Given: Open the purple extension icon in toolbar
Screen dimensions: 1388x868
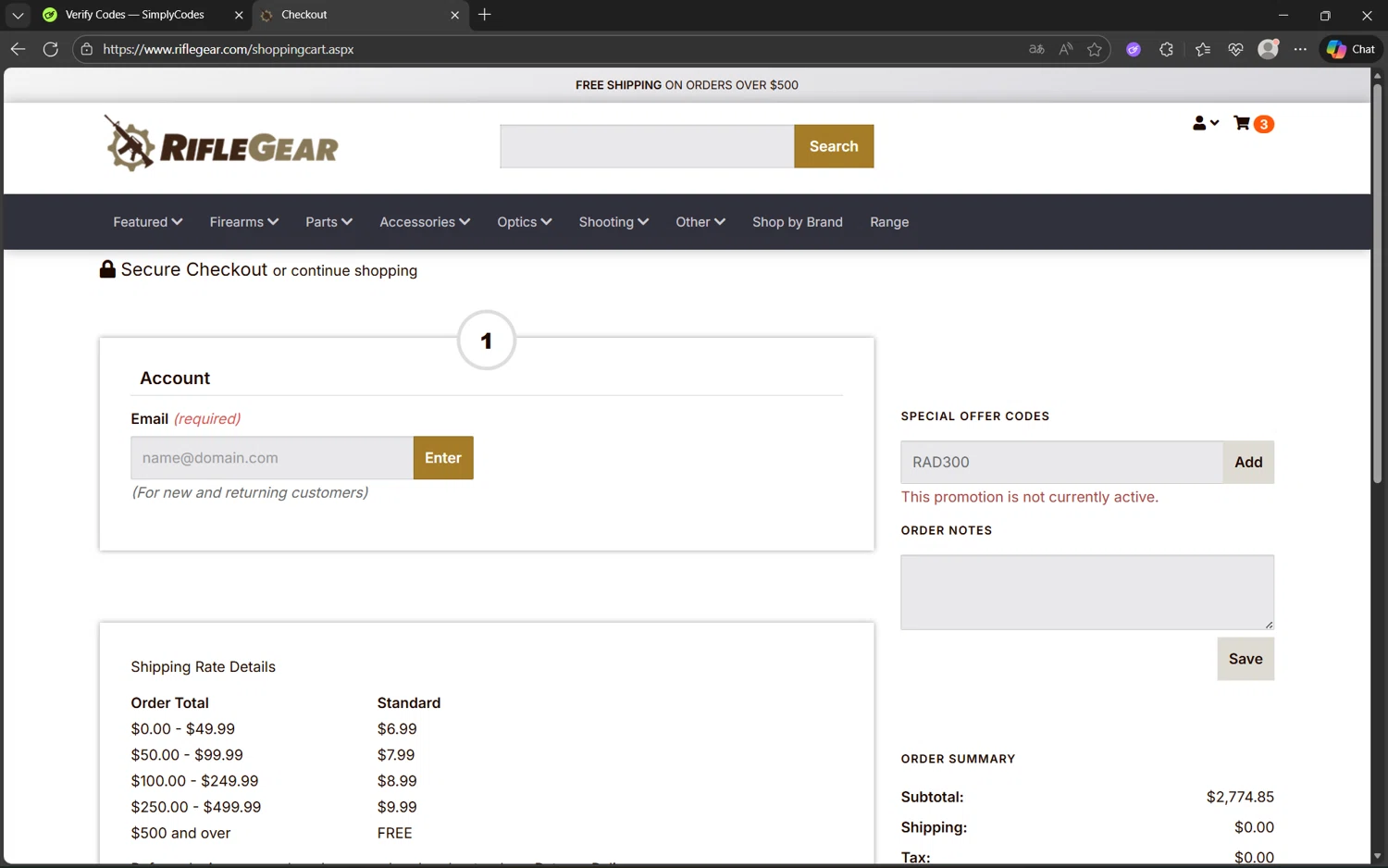Looking at the screenshot, I should coord(1134,49).
